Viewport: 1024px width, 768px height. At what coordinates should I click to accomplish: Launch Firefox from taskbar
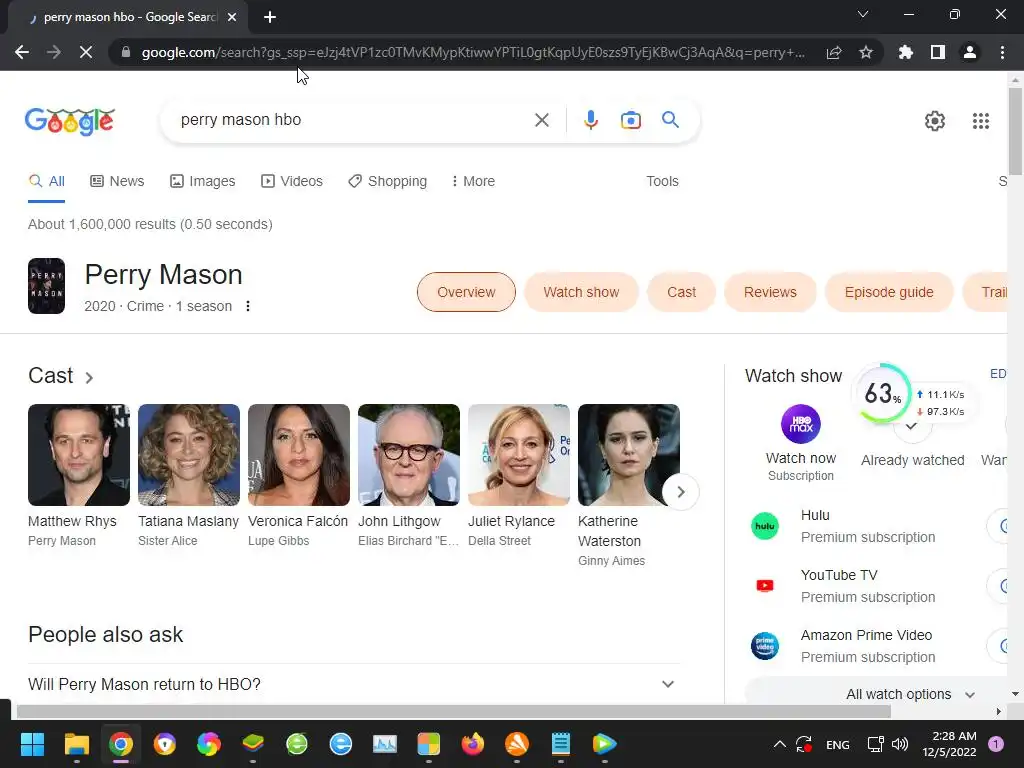(472, 744)
